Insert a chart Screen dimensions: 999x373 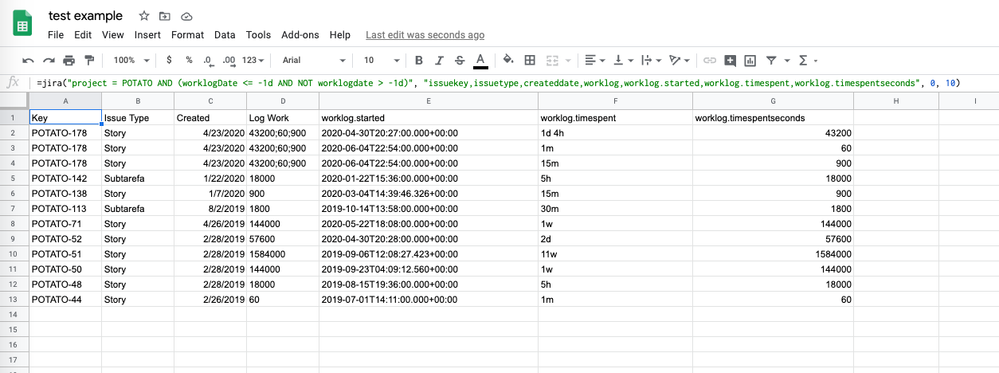pos(751,60)
